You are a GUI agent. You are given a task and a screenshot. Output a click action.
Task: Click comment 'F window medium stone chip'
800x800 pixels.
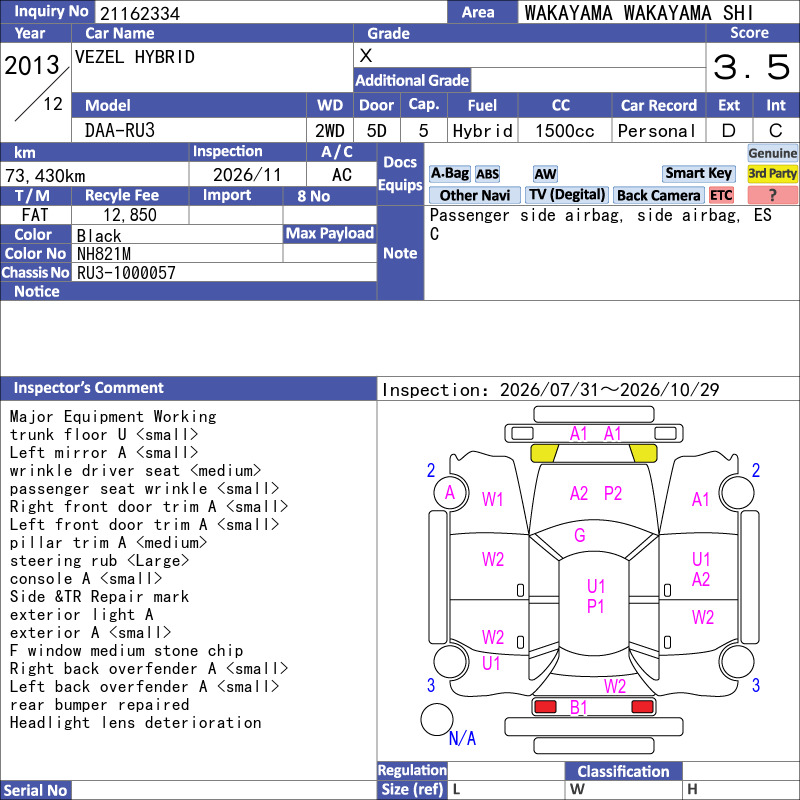tap(127, 651)
